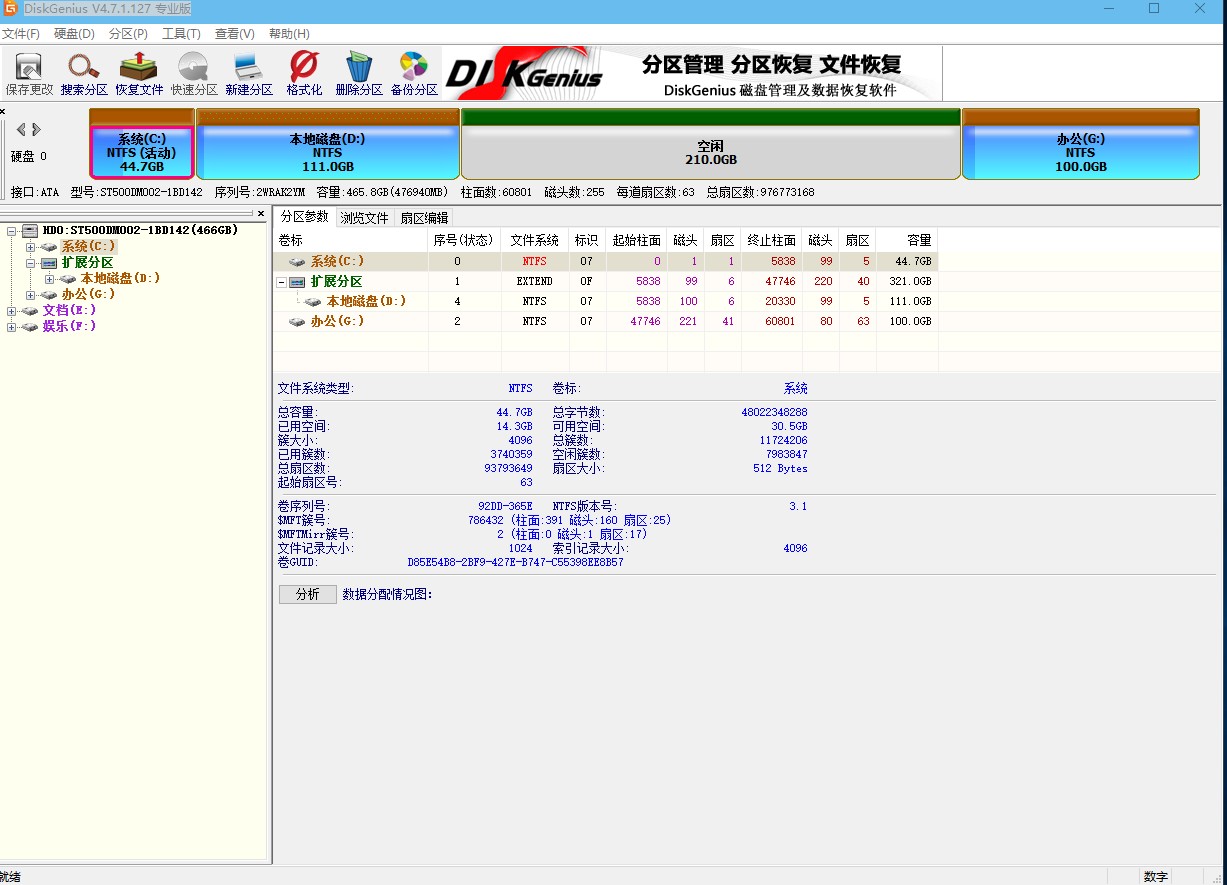
Task: Sort by the 卷标 column header
Action: 350,240
